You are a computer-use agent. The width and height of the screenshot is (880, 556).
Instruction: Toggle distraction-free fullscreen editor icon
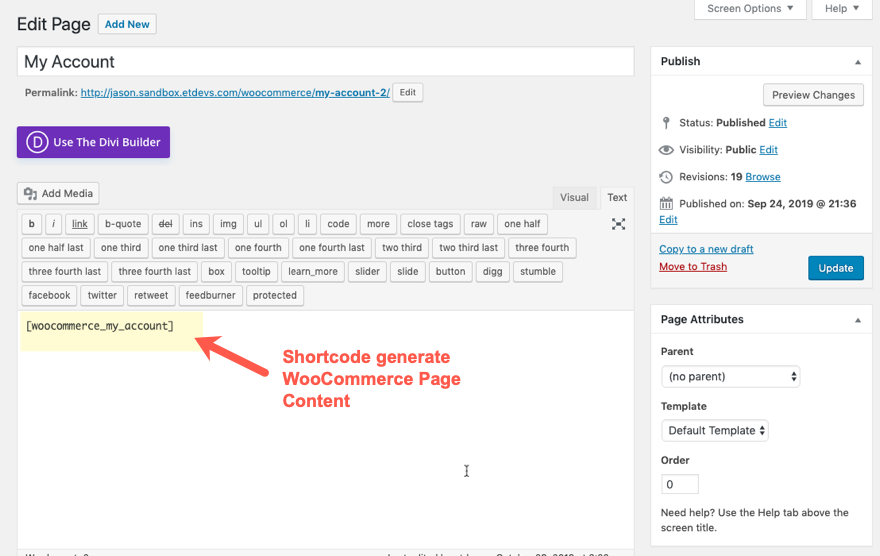click(x=619, y=224)
